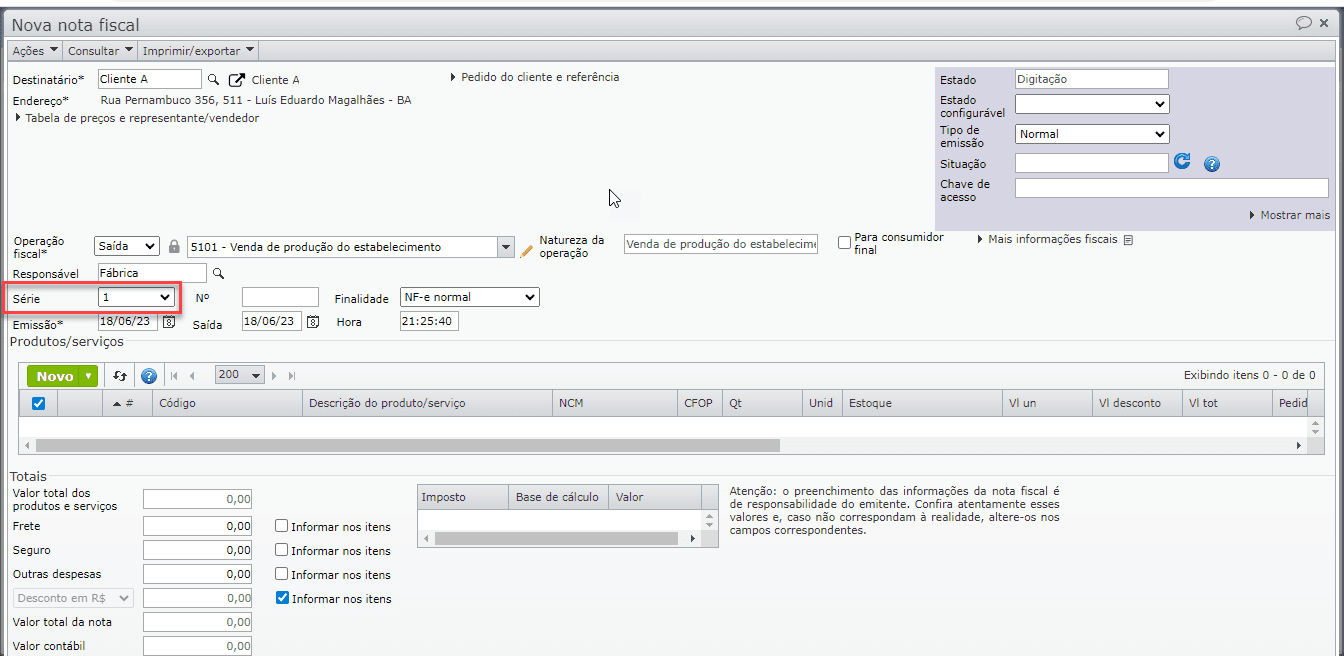
Task: Click the blue refresh icon beside Situação
Action: 1182,161
